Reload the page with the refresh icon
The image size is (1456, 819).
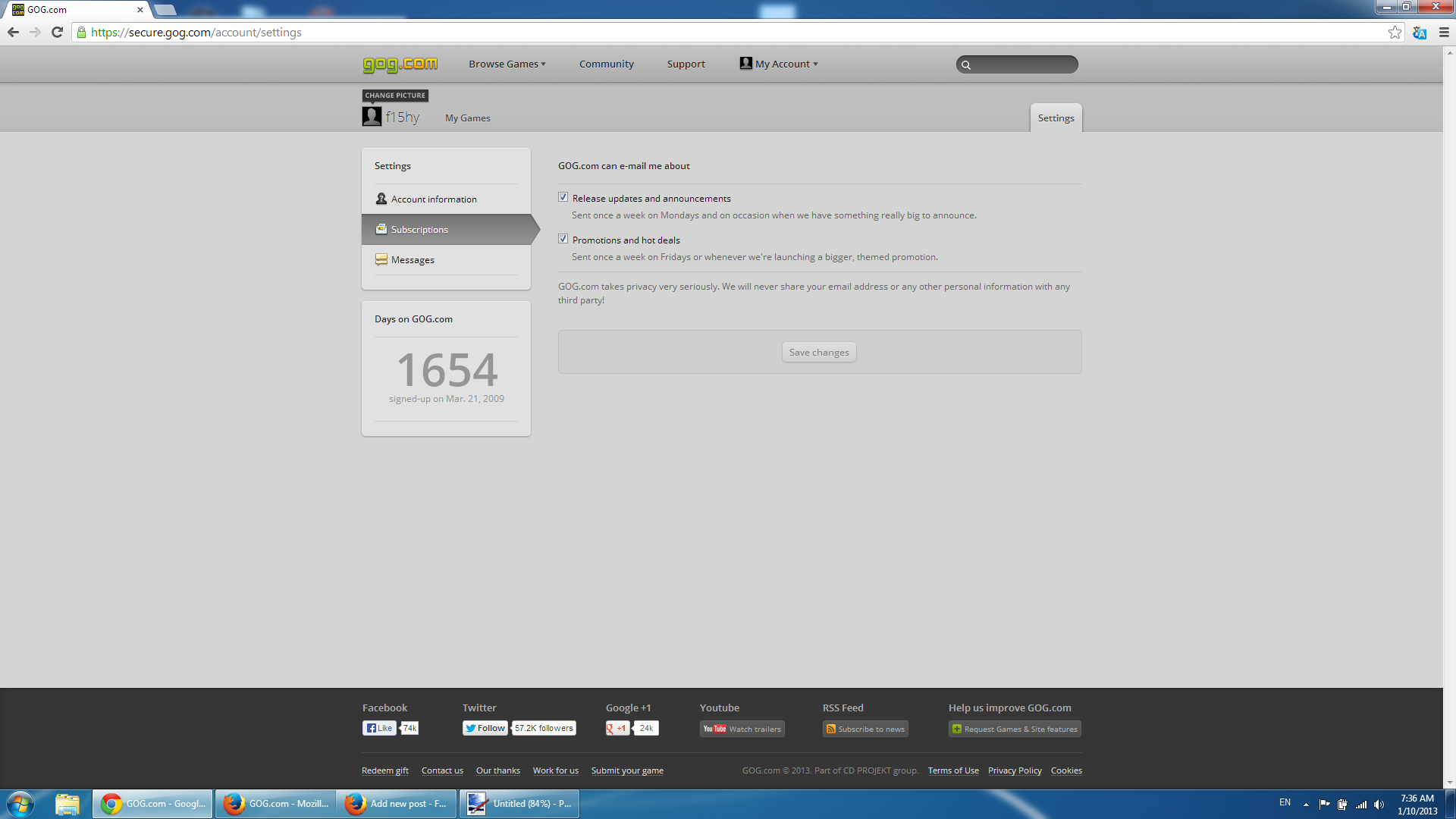(57, 33)
